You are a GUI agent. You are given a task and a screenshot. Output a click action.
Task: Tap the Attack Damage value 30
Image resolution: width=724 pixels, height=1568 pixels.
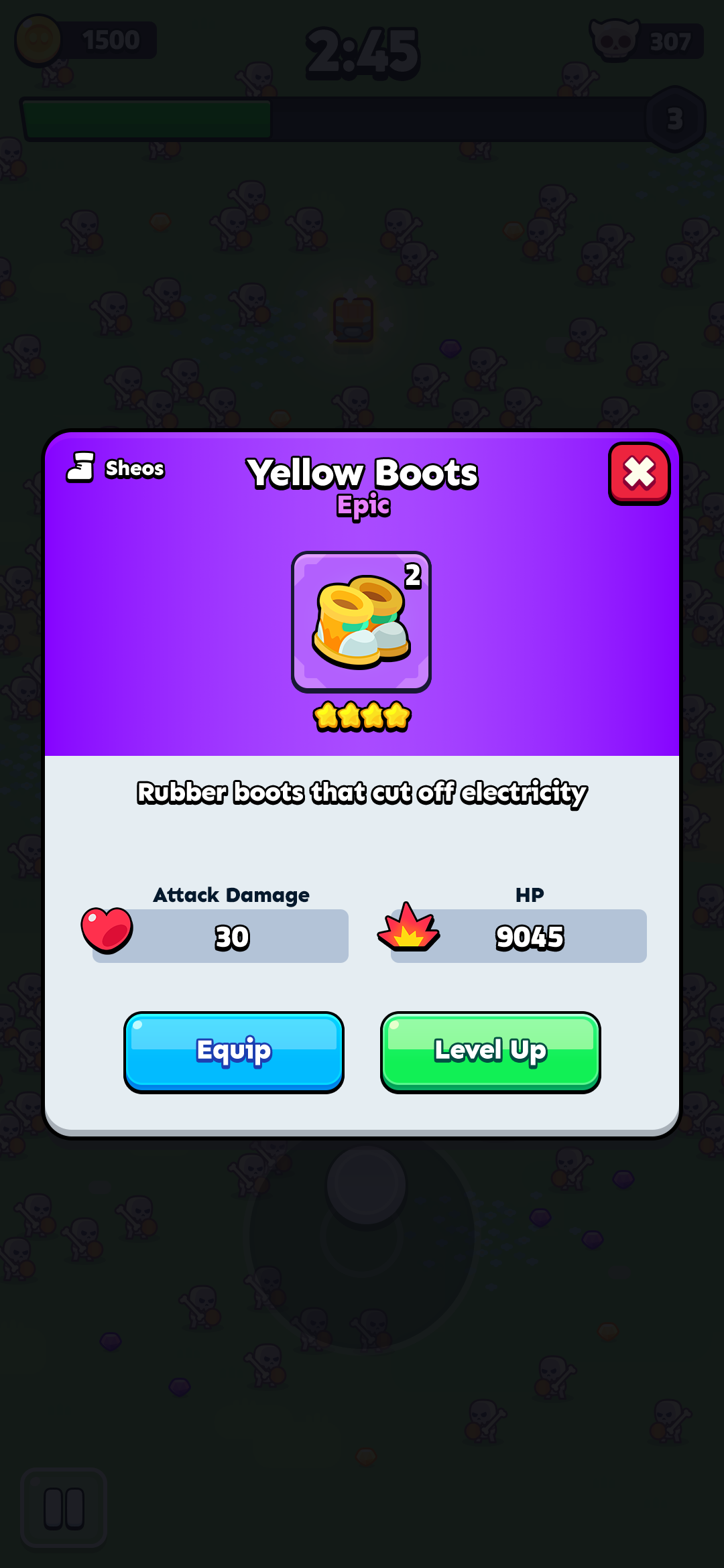[232, 937]
